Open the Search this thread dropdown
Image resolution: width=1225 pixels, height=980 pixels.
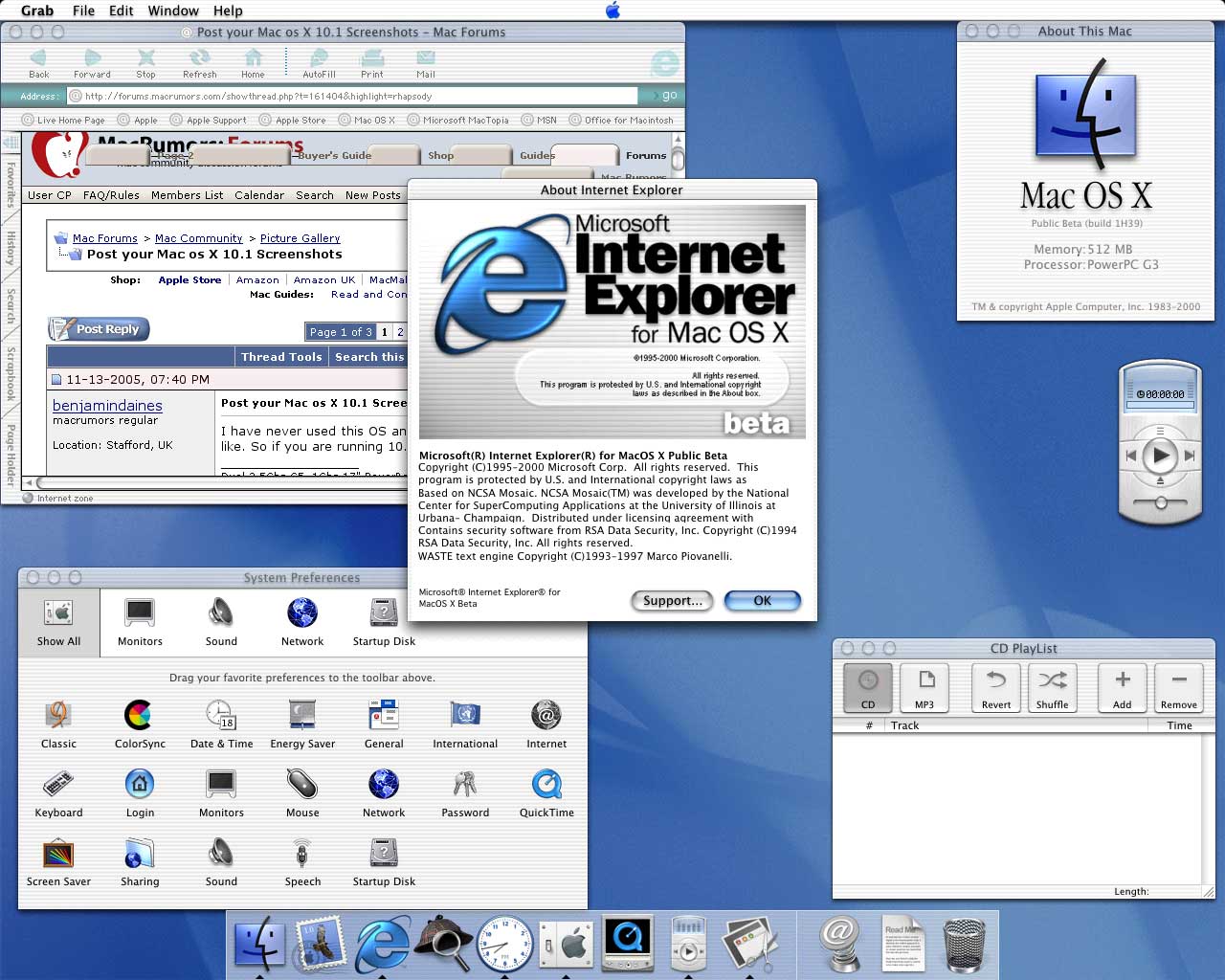pos(368,357)
